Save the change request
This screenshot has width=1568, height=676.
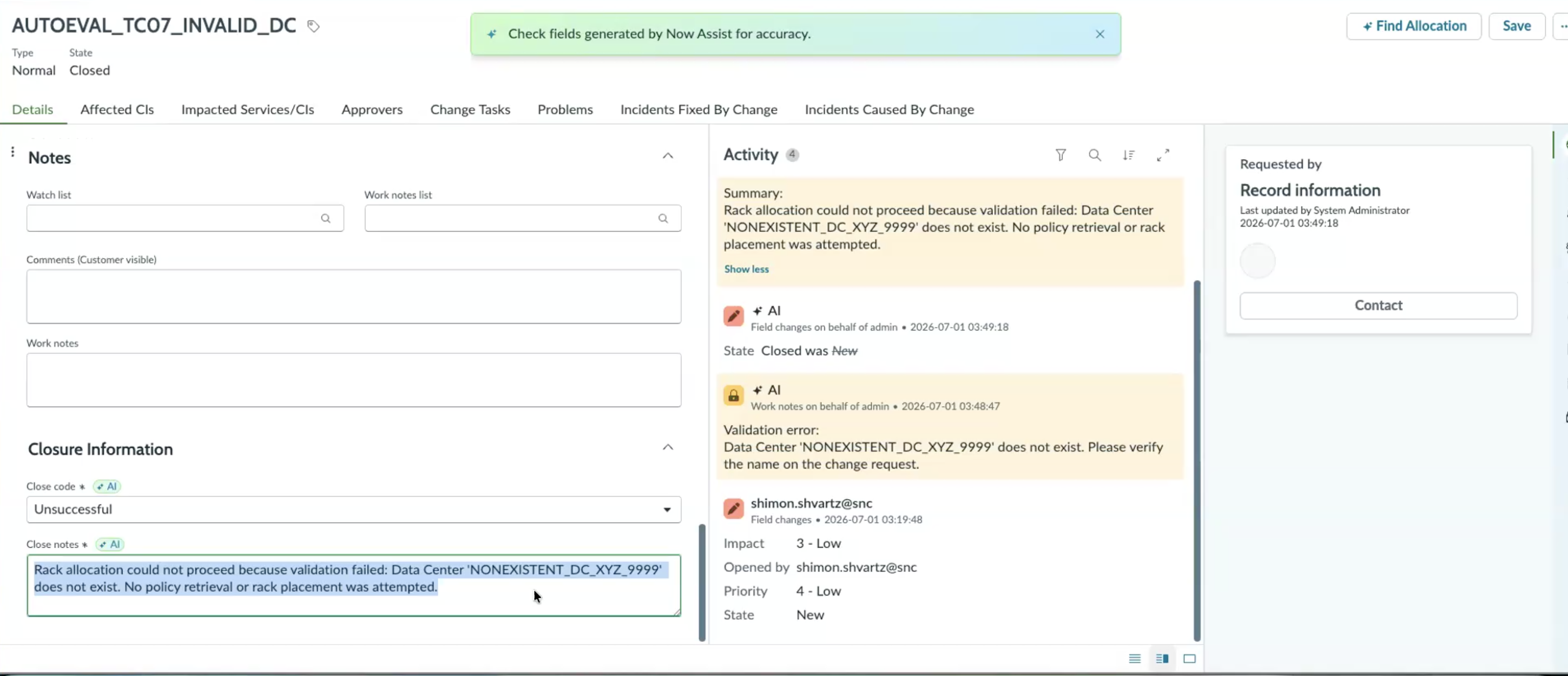pyautogui.click(x=1516, y=26)
